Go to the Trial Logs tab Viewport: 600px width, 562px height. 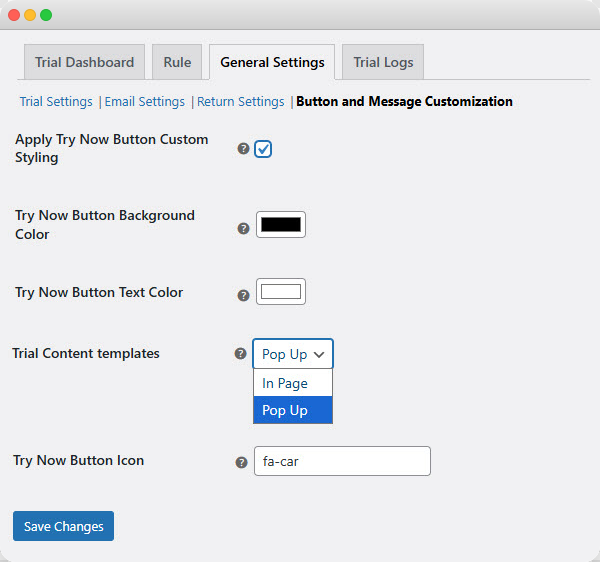click(383, 62)
